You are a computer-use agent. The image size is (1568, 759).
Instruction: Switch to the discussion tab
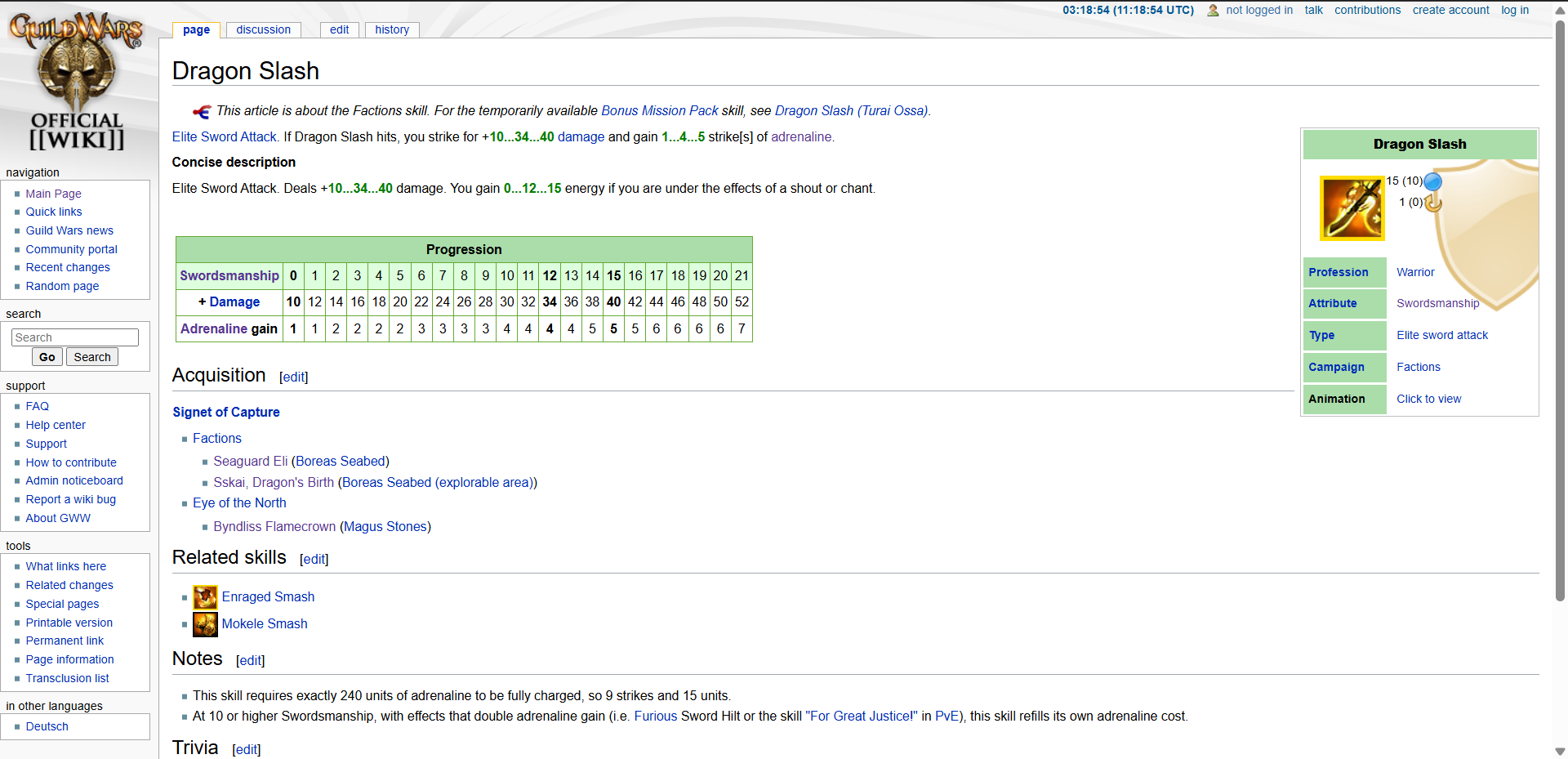[263, 29]
